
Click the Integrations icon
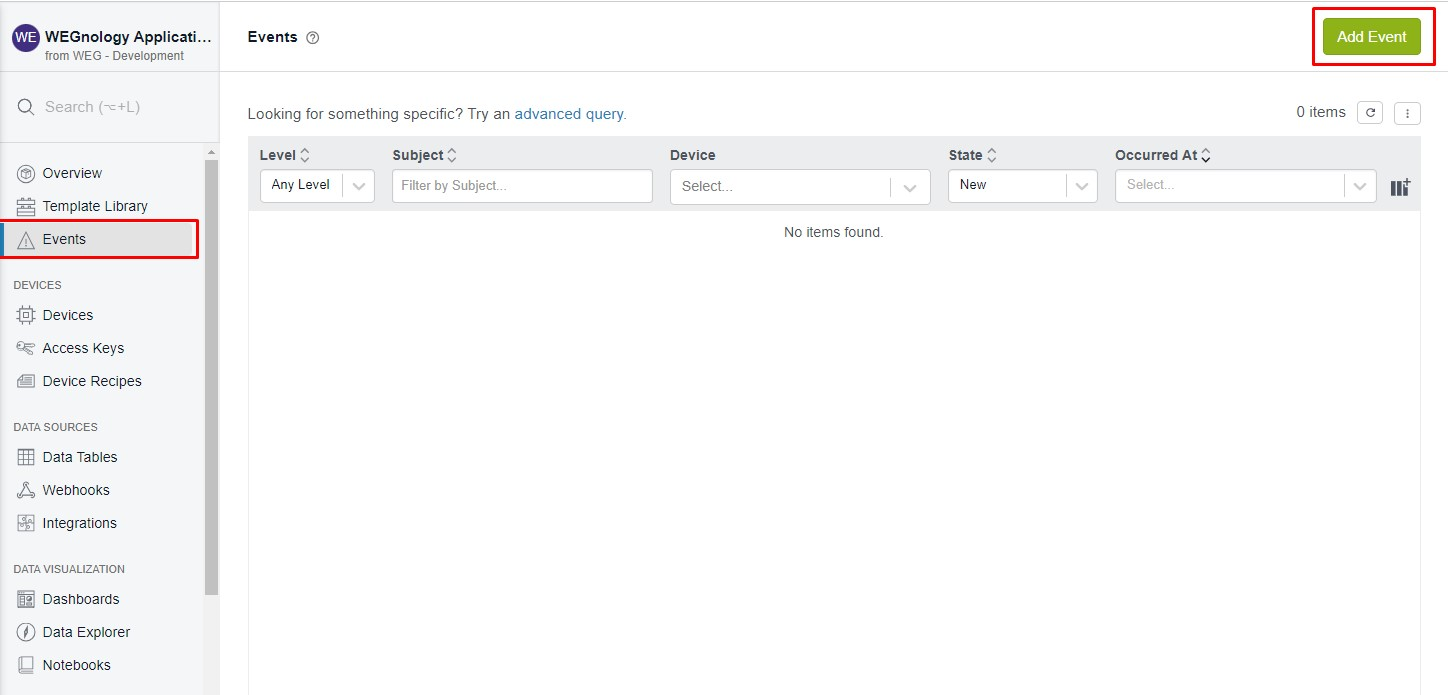tap(26, 523)
